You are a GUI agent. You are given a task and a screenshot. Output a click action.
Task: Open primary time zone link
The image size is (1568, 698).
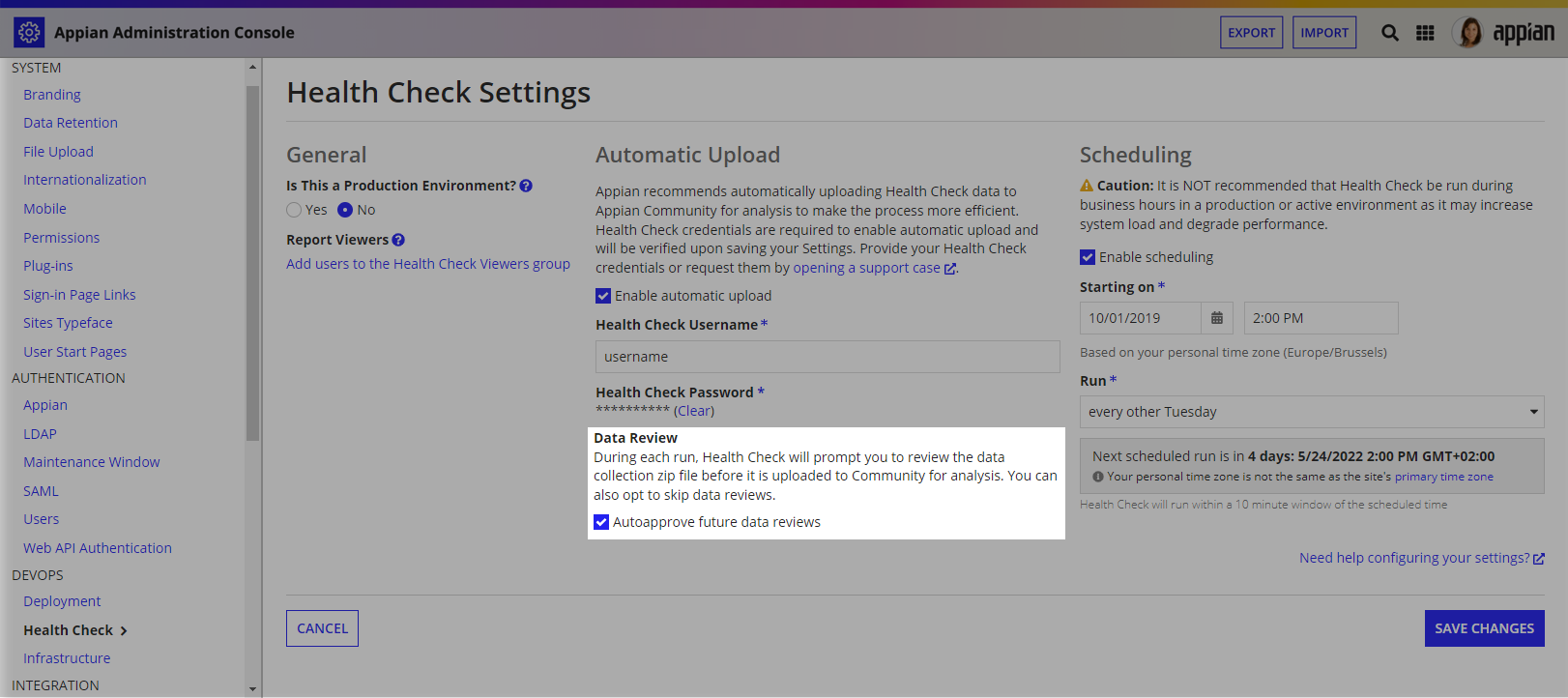(x=1443, y=477)
